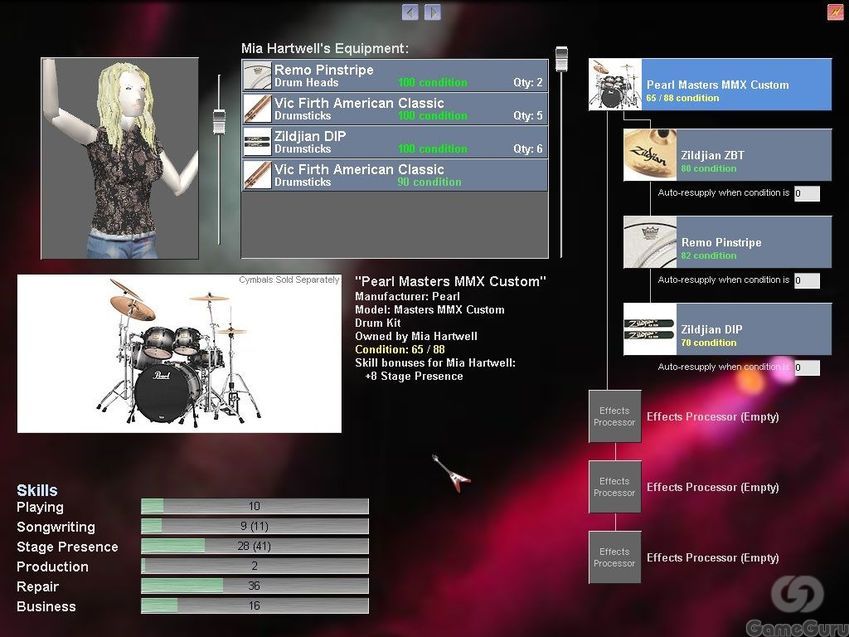Click the Business skill bar
Screen dimensions: 849x637
click(254, 606)
